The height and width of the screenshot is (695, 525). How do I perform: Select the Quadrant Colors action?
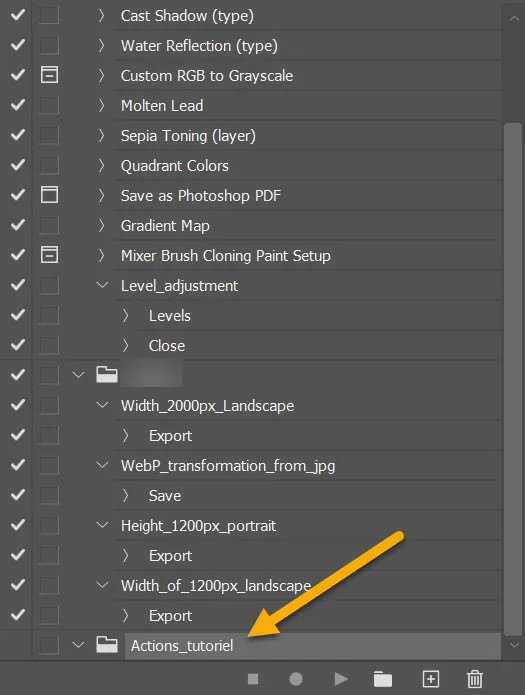(175, 166)
